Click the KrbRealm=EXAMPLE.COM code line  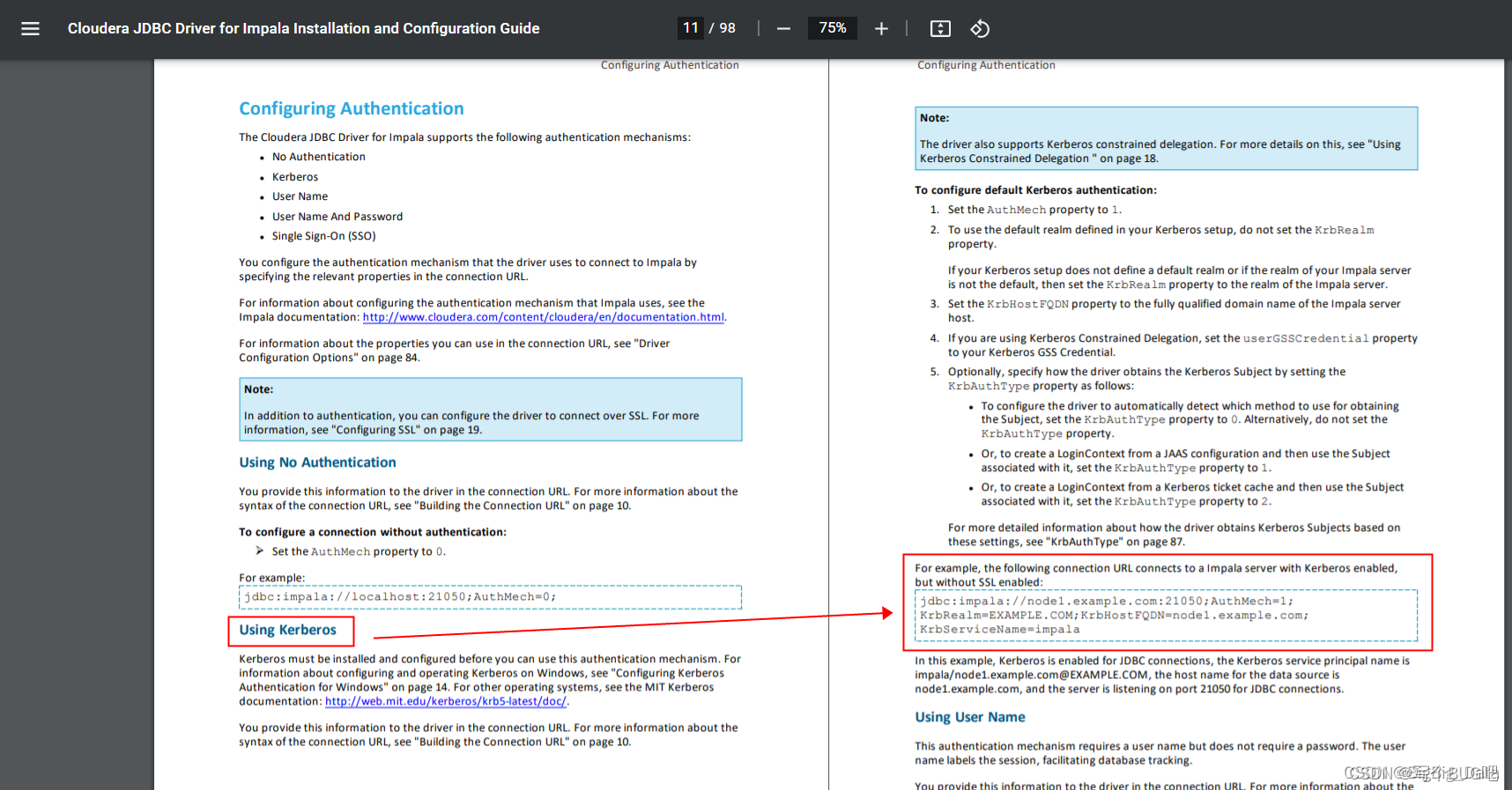coord(1115,616)
